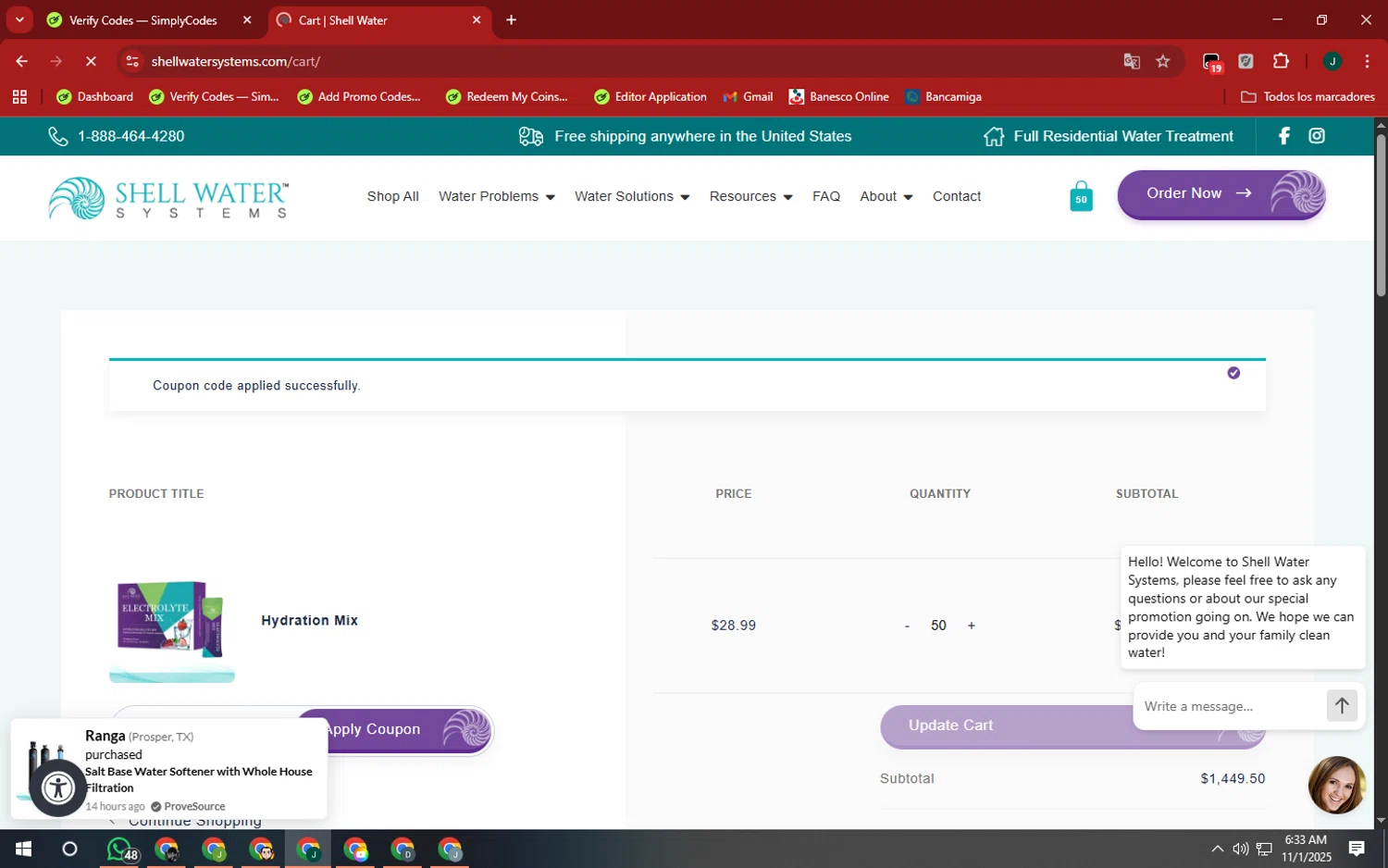Open Chrome three-dot menu
The width and height of the screenshot is (1388, 868).
pos(1367,61)
